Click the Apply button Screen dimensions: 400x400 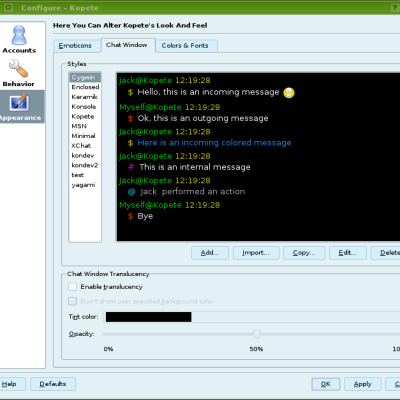pyautogui.click(x=363, y=384)
